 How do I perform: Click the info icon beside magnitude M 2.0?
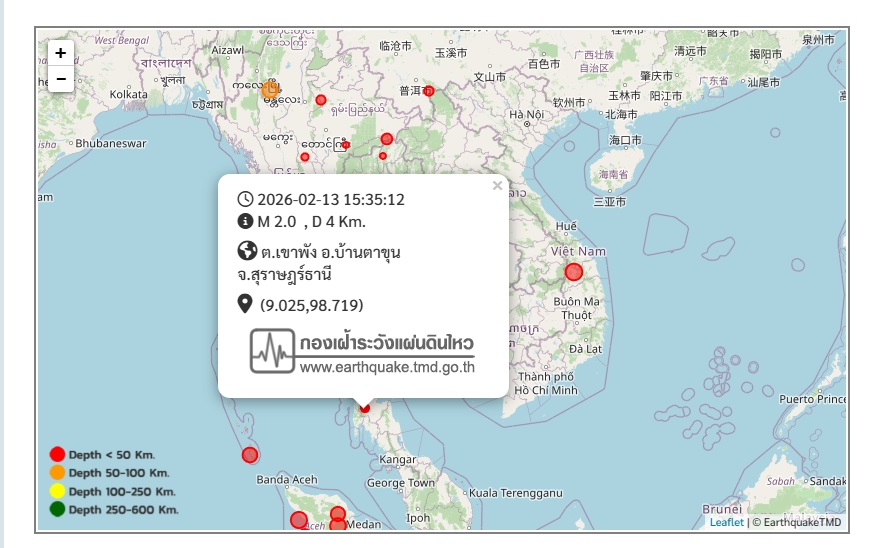coord(245,221)
